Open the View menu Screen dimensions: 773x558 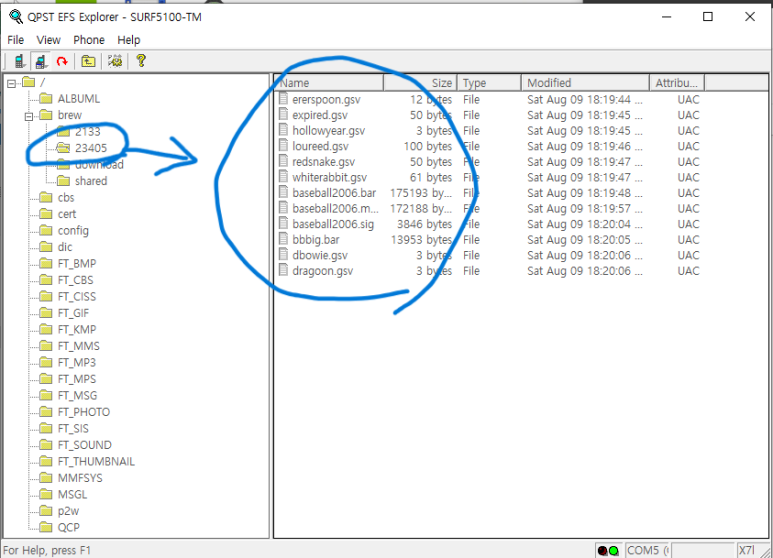pos(48,40)
